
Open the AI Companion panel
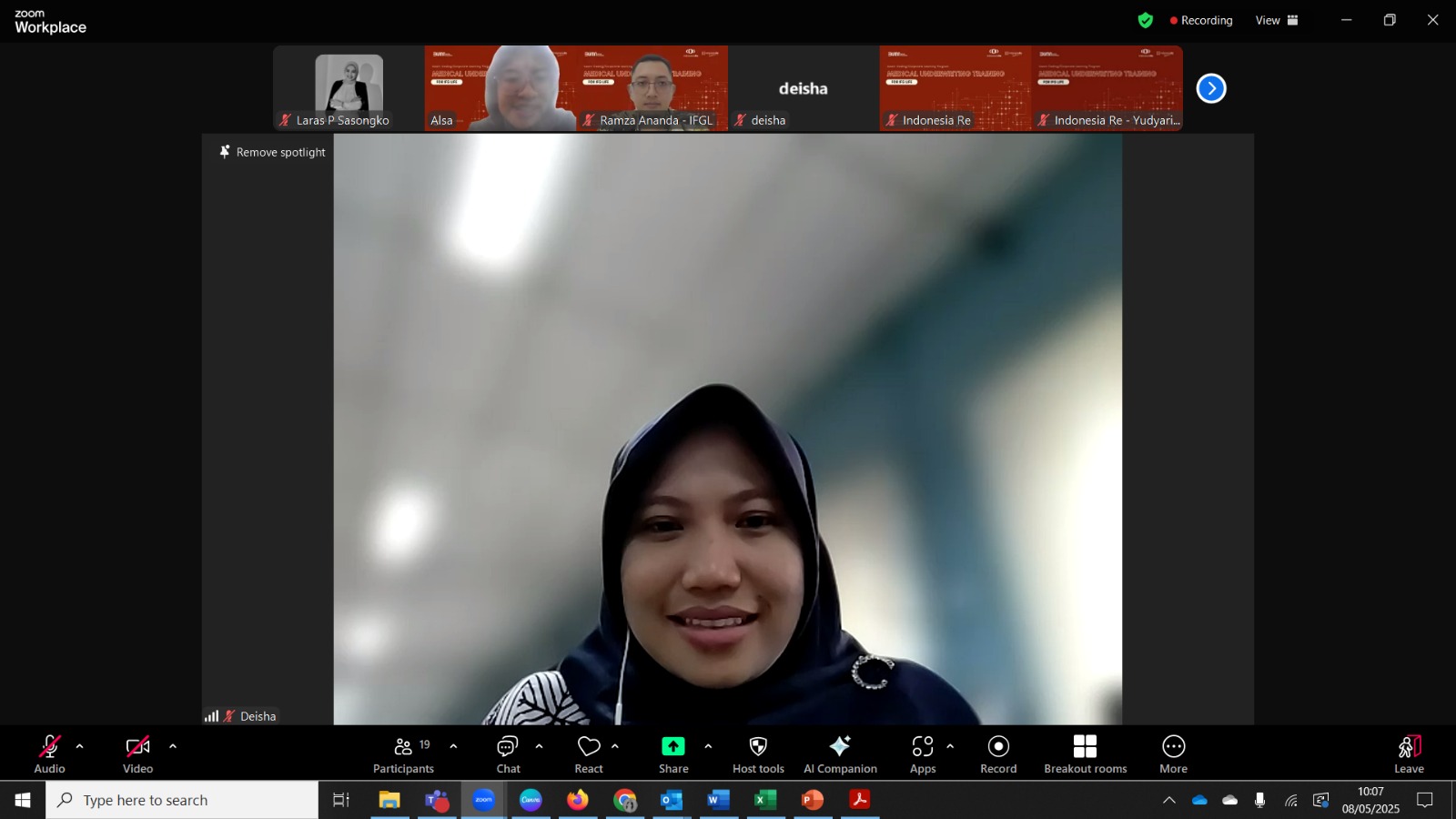coord(840,754)
